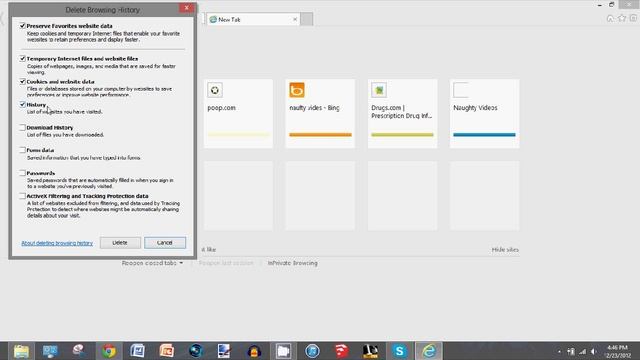Click the computer monitor taskbar icon
Screen dimensions: 640x360
tap(50, 351)
